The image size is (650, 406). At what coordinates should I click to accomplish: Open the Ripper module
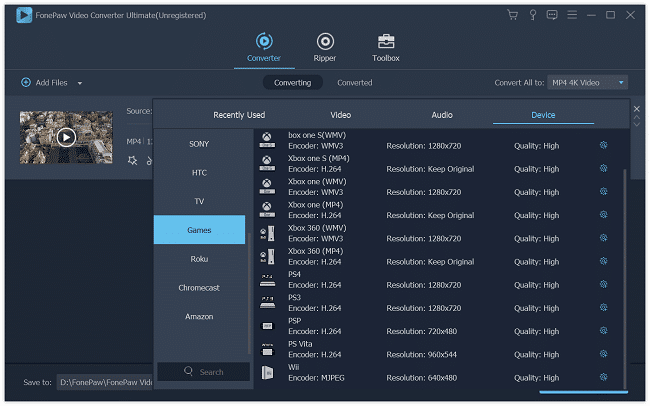(325, 47)
